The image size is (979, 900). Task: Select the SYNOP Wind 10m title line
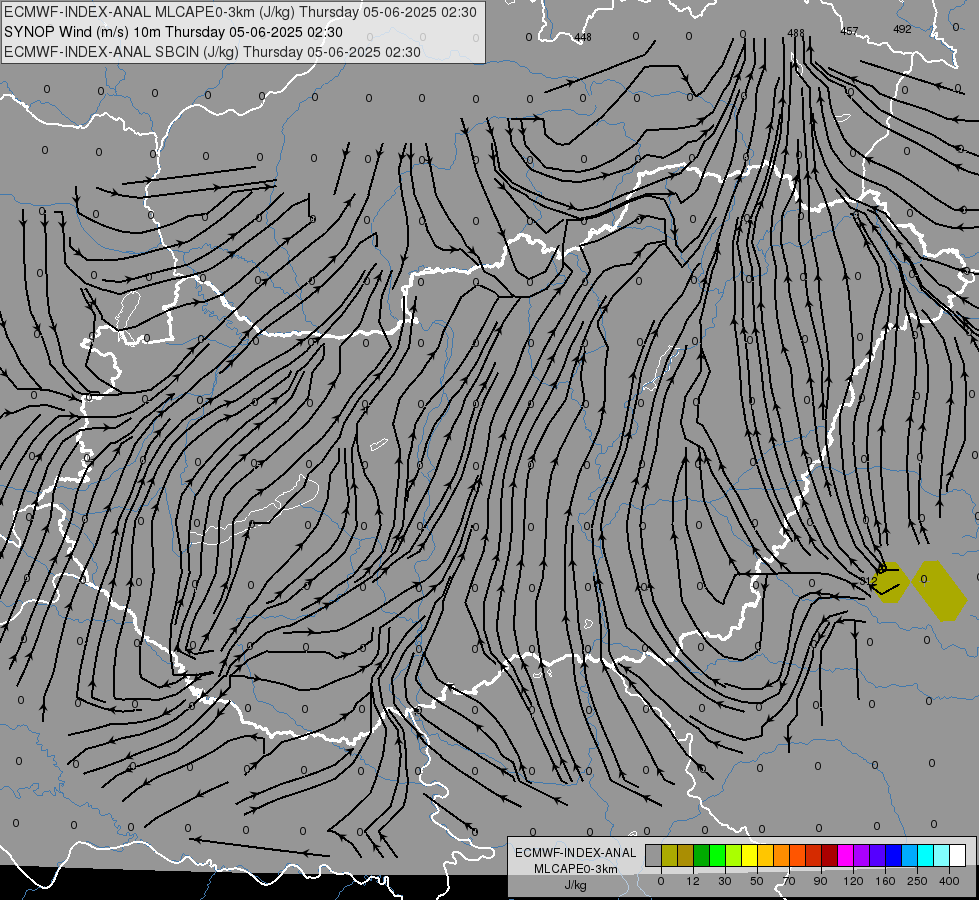(173, 32)
